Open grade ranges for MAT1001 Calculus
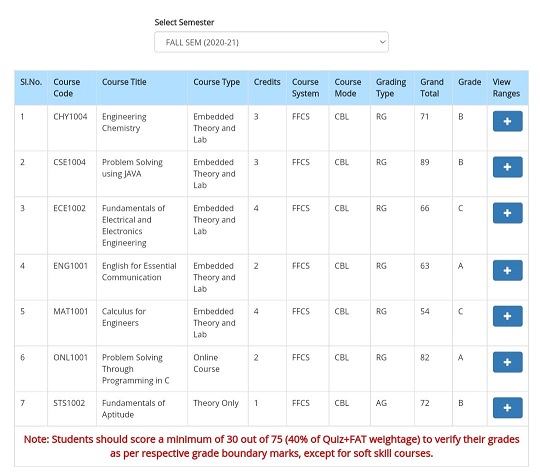The image size is (540, 473). pos(507,316)
